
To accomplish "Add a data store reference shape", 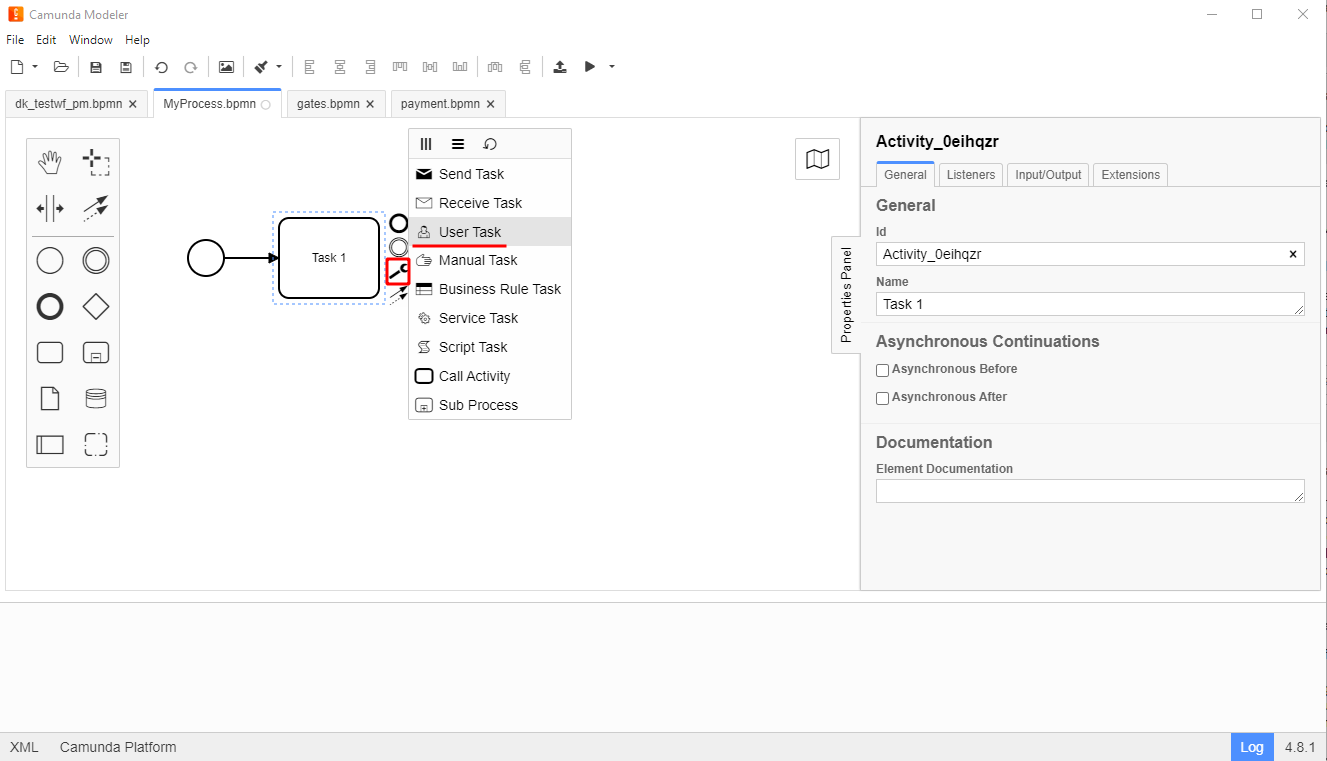I will [x=96, y=399].
